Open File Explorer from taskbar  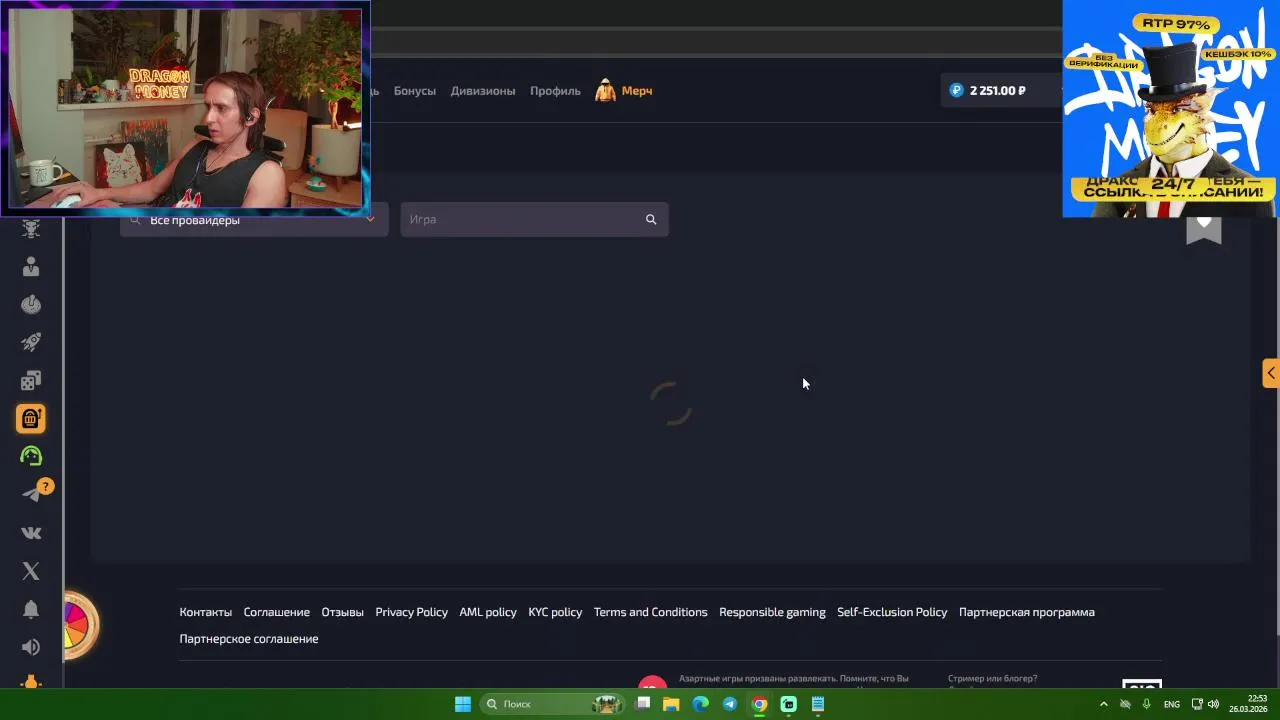point(672,704)
